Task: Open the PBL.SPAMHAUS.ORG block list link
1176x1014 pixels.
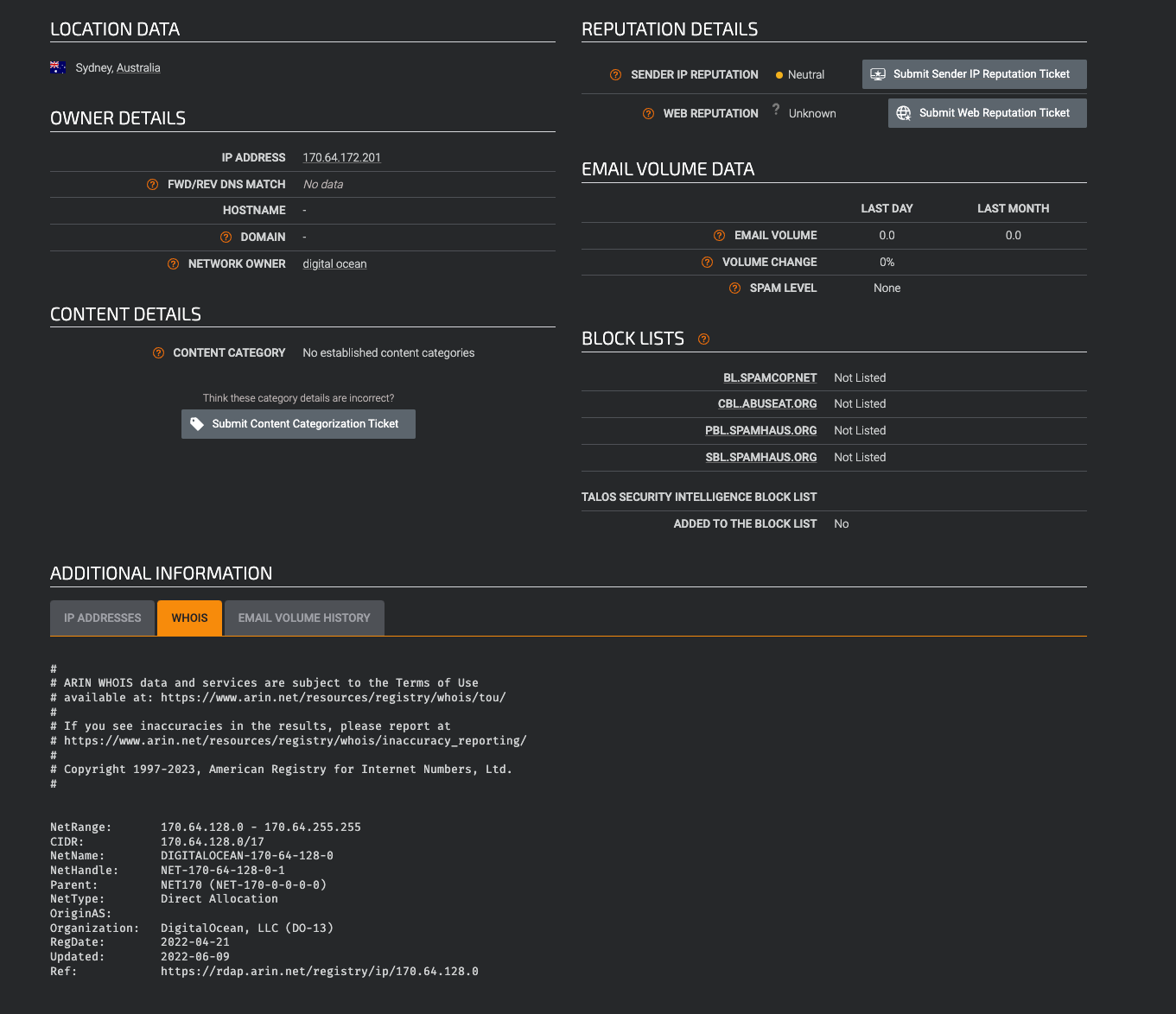Action: click(761, 430)
